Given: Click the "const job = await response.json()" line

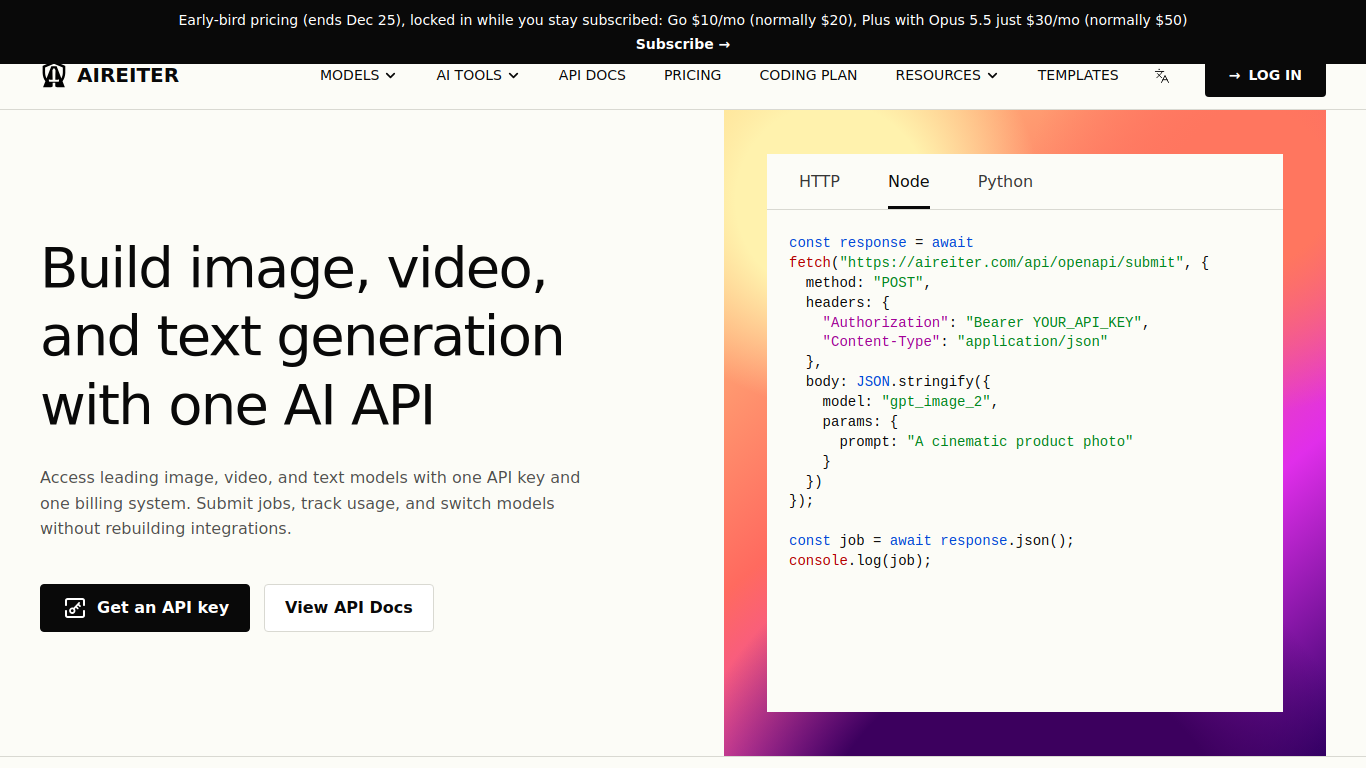Looking at the screenshot, I should point(931,540).
